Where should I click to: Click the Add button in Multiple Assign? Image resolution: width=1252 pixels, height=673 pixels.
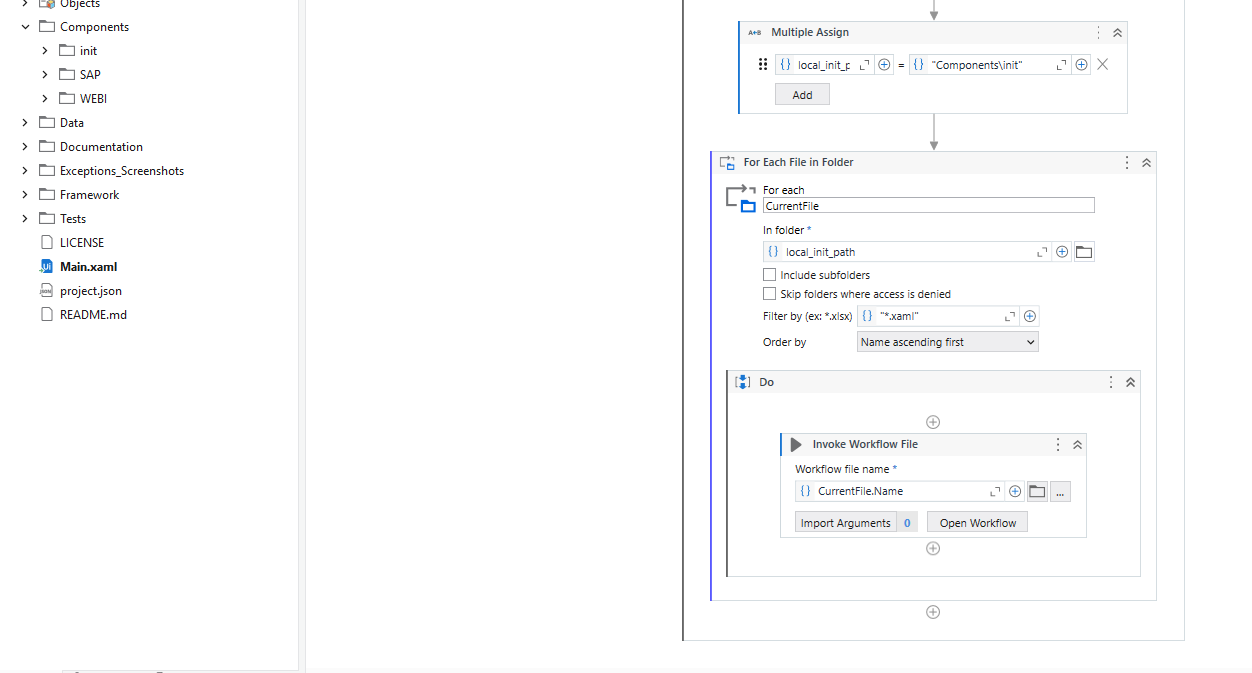click(x=802, y=93)
